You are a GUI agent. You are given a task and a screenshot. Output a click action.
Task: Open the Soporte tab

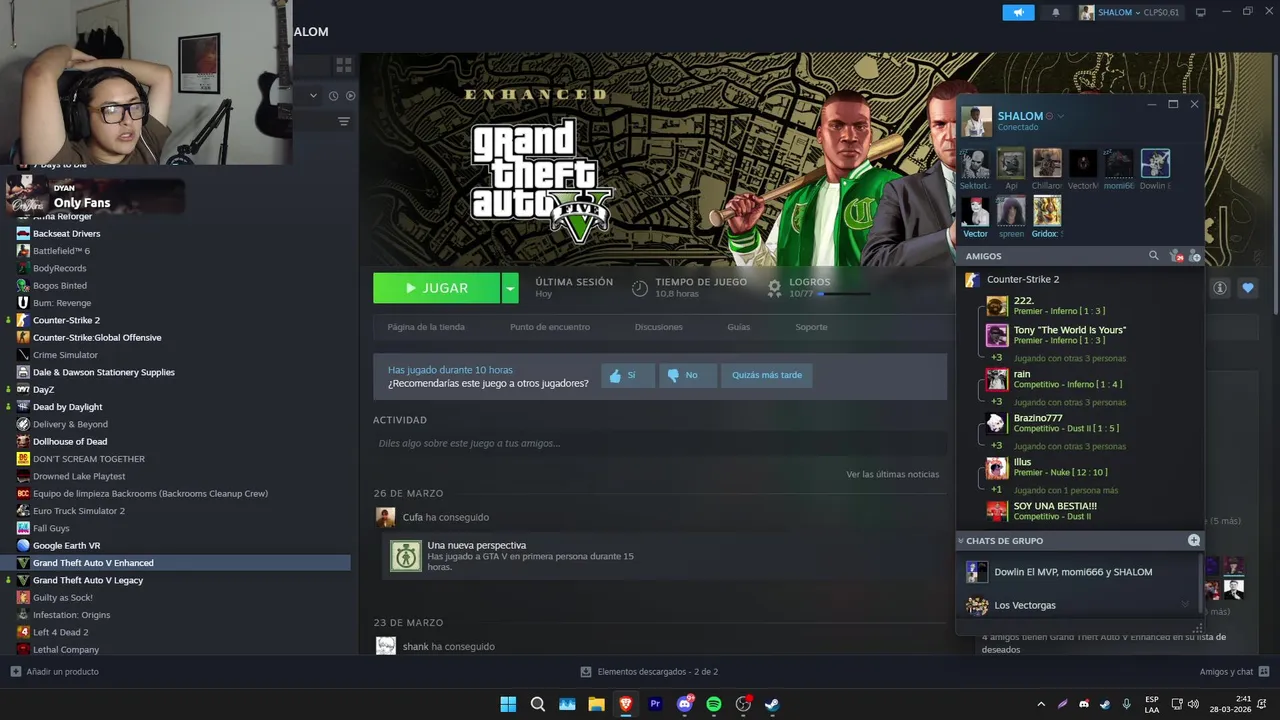click(x=811, y=327)
